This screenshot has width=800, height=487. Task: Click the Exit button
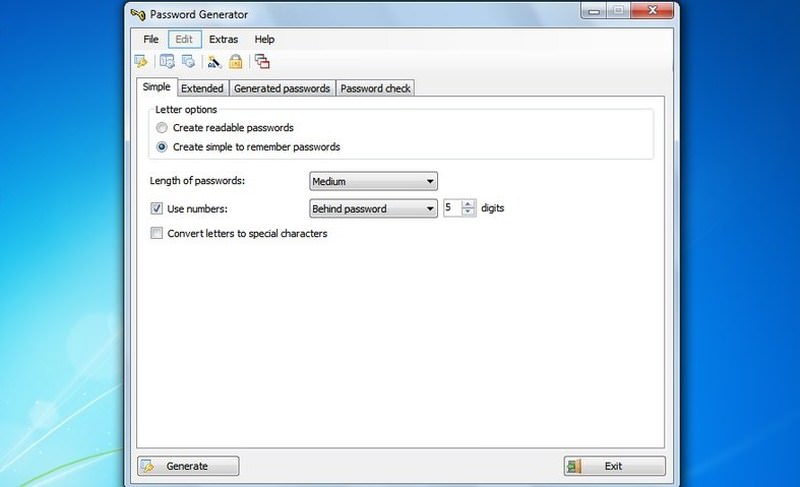pos(615,466)
